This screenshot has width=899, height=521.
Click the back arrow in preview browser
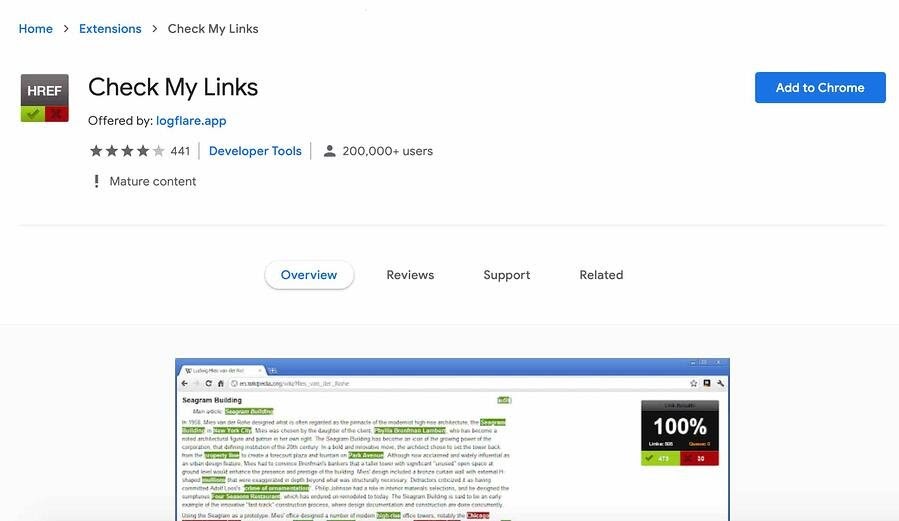click(185, 383)
